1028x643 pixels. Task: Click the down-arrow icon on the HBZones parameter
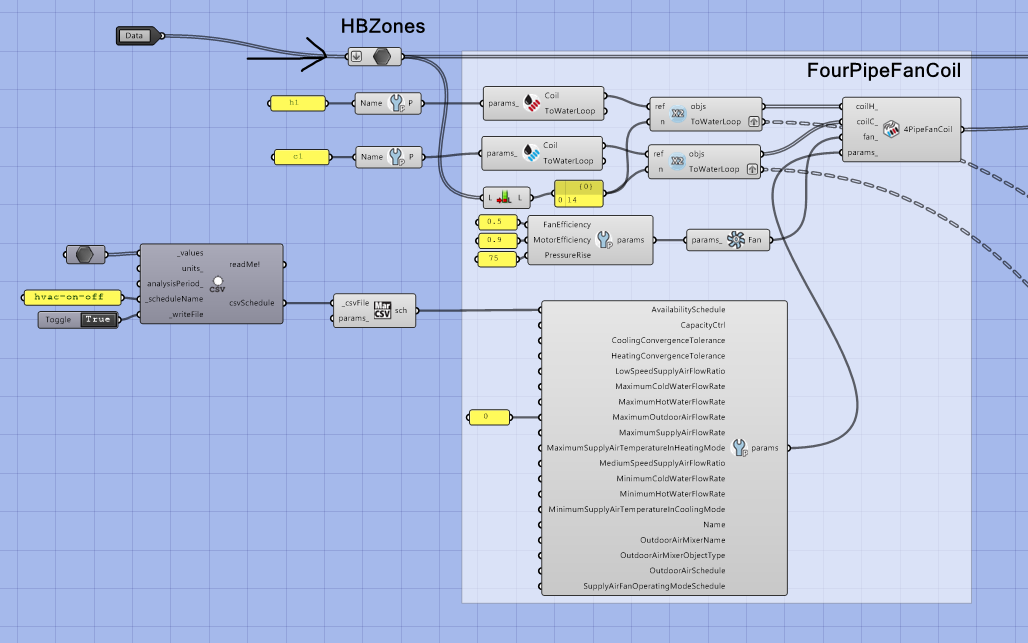click(x=356, y=56)
